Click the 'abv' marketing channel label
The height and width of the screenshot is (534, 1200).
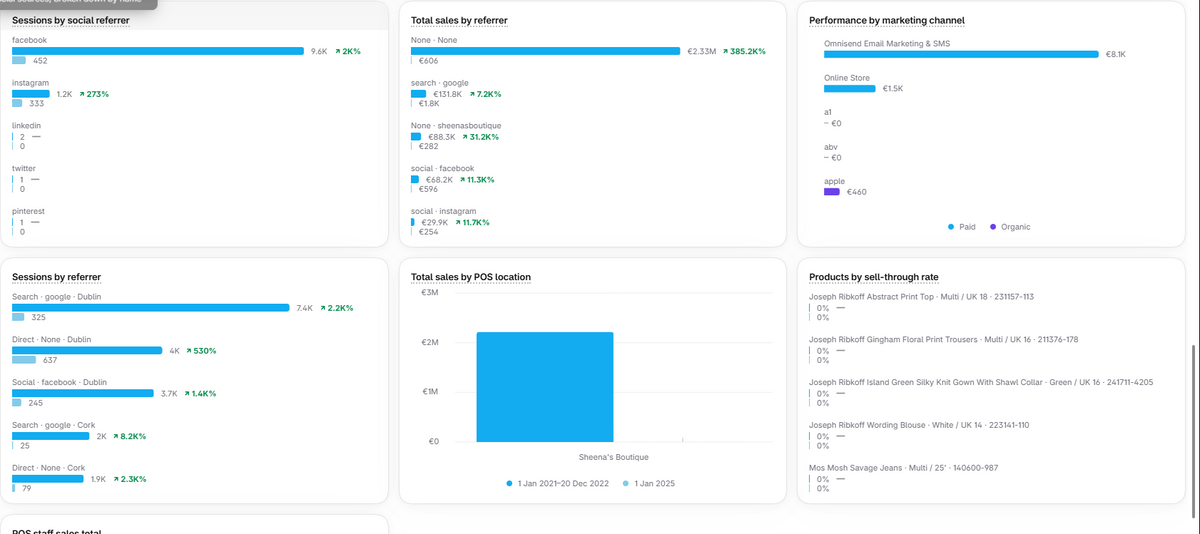(x=830, y=146)
